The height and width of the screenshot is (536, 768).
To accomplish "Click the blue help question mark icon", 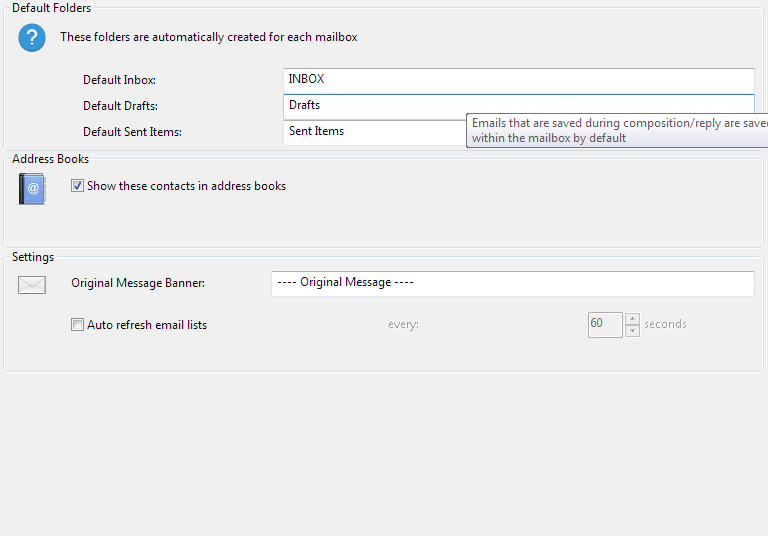I will [32, 38].
